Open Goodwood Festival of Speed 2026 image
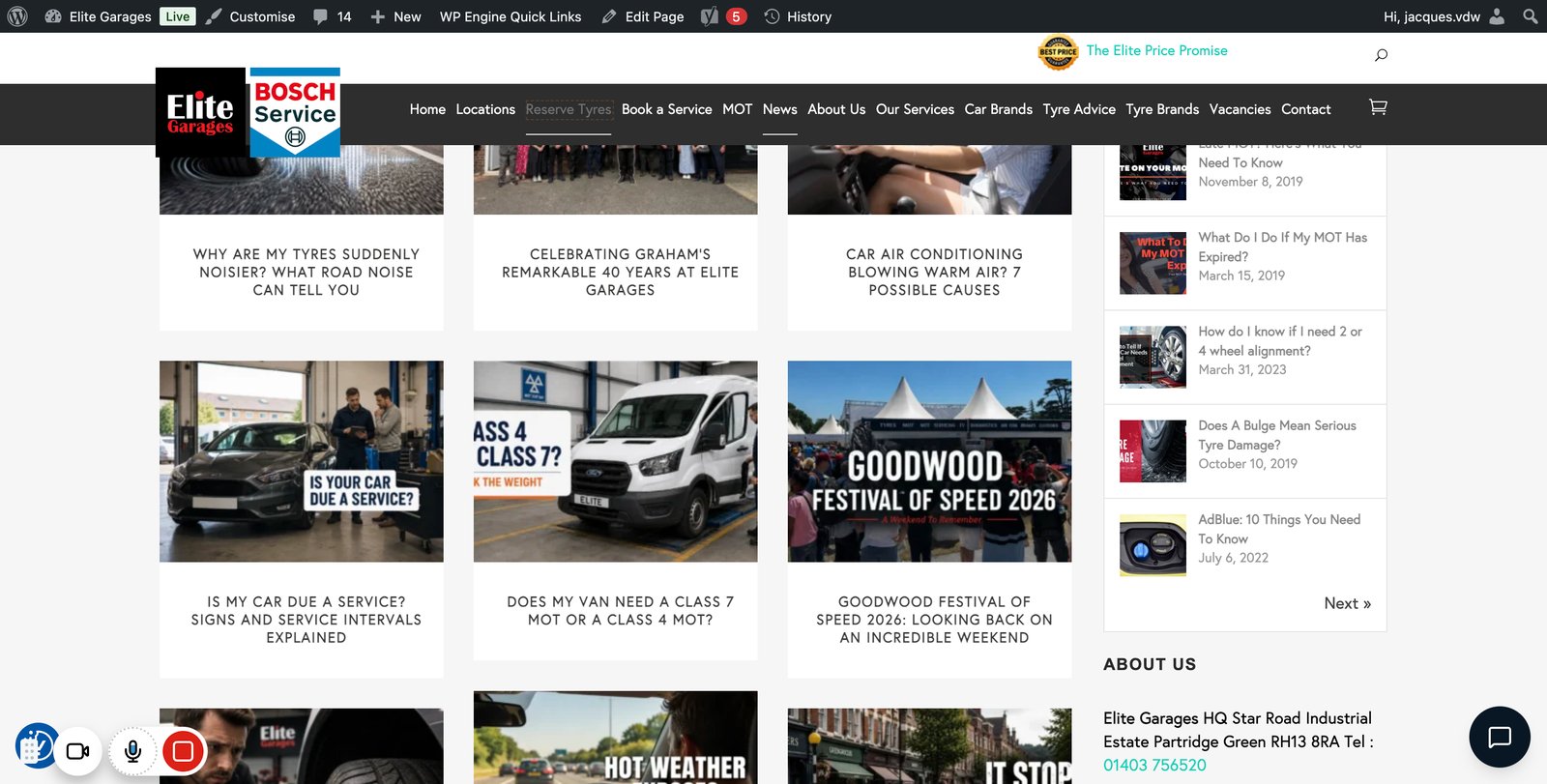 tap(929, 461)
